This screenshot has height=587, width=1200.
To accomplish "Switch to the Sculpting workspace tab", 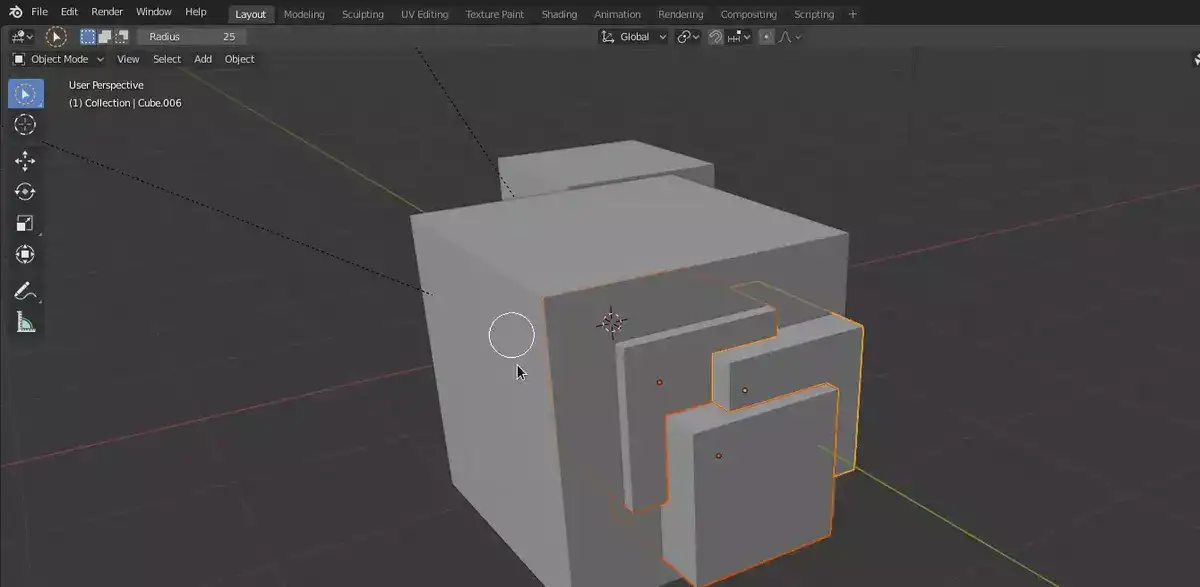I will pos(362,14).
